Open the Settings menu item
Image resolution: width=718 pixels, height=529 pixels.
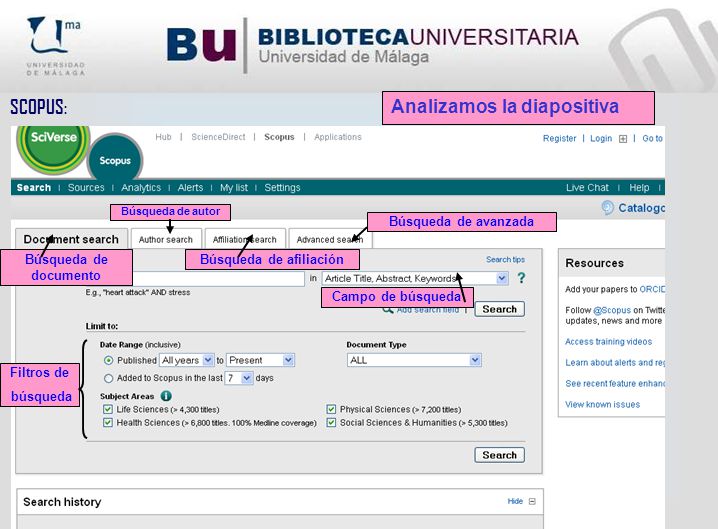pyautogui.click(x=282, y=187)
